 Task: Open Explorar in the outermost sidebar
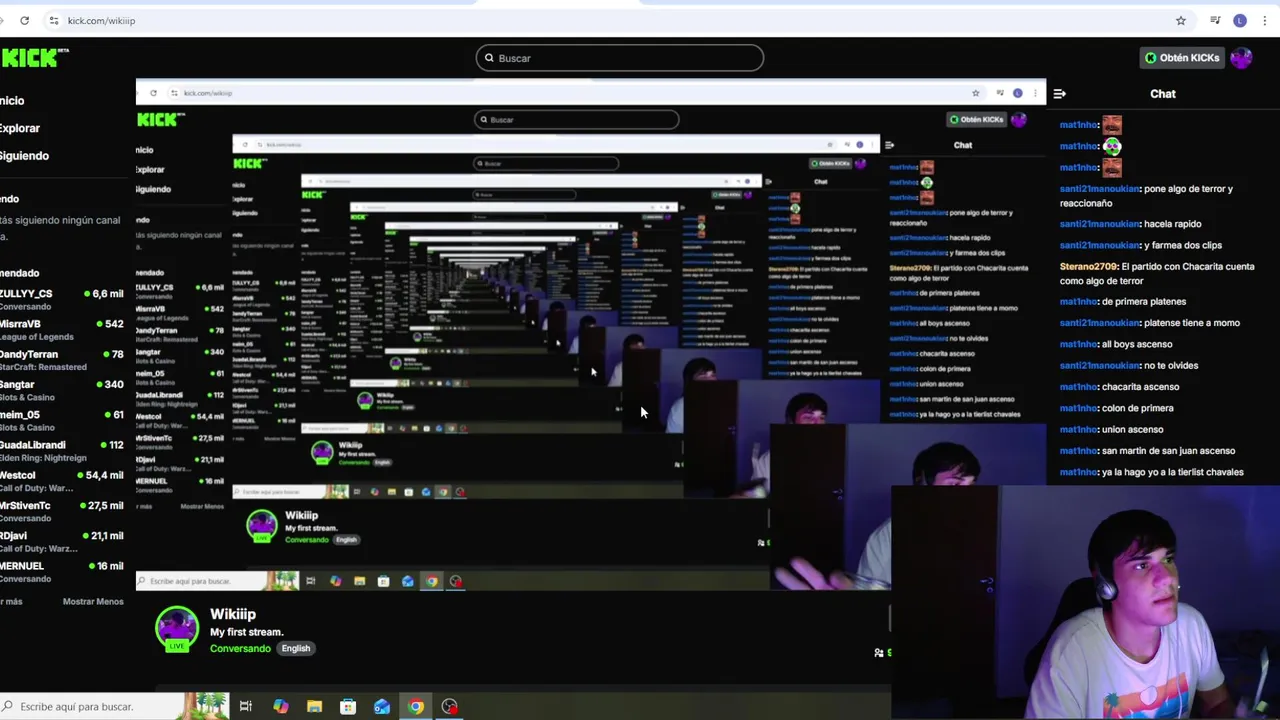[20, 128]
